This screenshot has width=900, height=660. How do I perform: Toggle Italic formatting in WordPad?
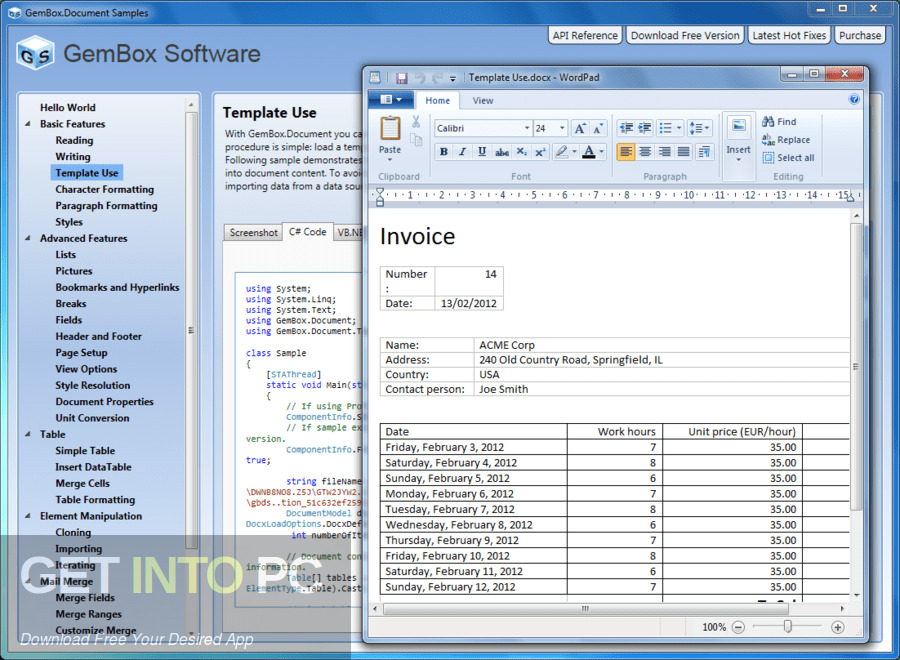(462, 152)
